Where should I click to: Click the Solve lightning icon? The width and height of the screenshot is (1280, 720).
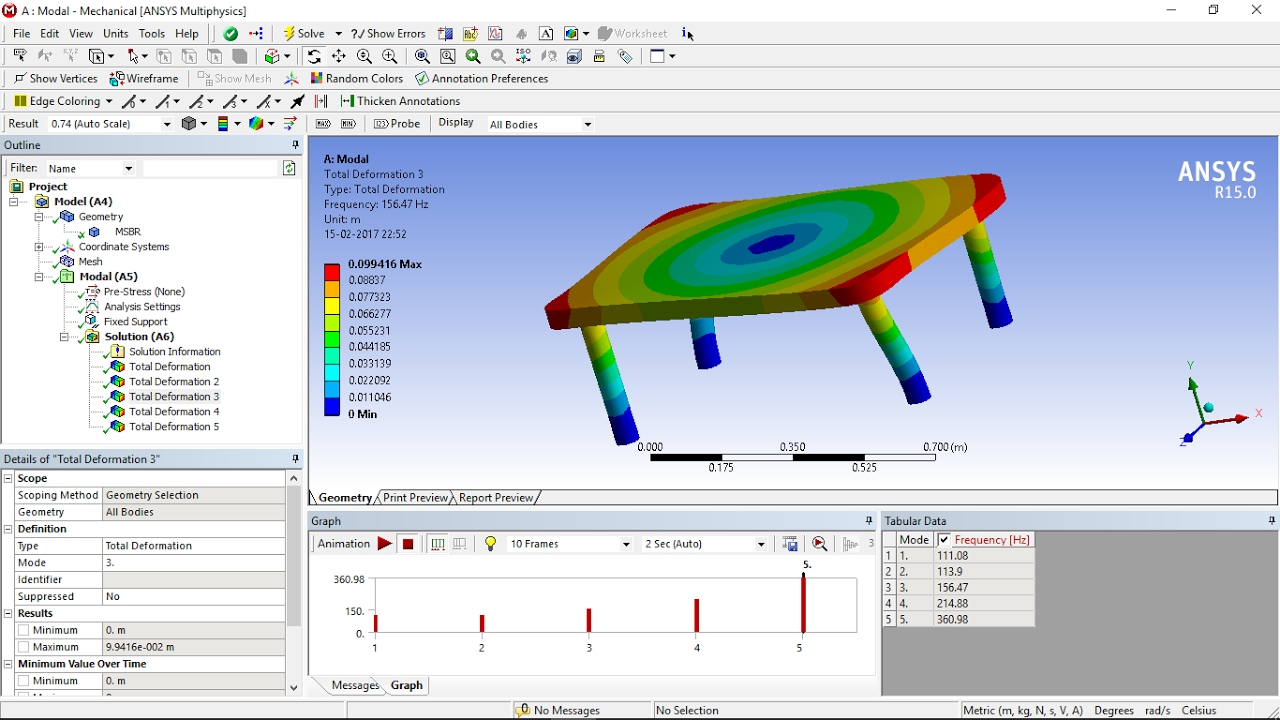289,34
